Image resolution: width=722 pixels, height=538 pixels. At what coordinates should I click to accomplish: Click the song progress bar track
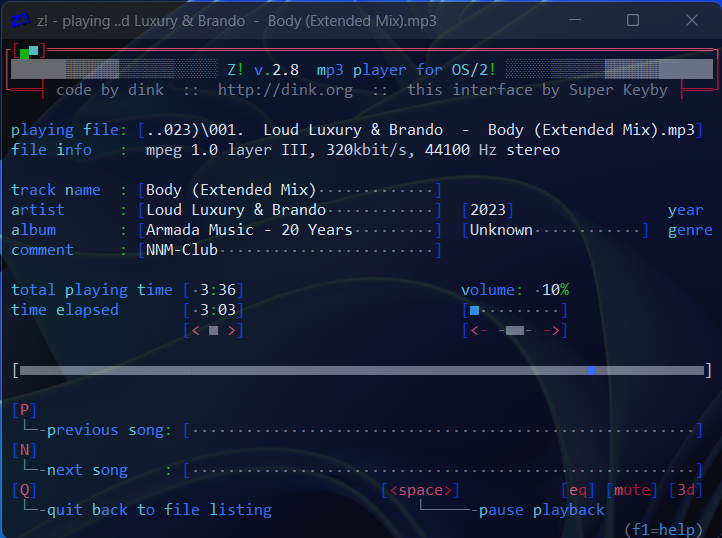tap(362, 370)
